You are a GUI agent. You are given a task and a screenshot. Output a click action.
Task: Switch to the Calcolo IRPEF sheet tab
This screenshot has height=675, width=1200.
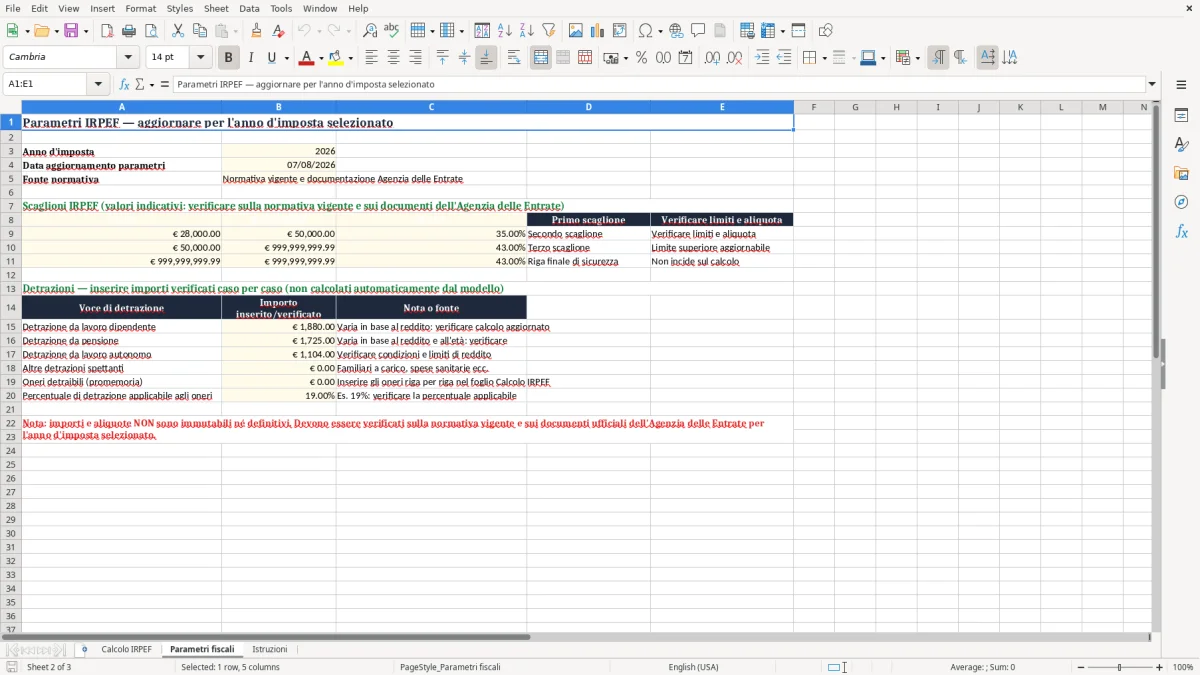[x=126, y=650]
